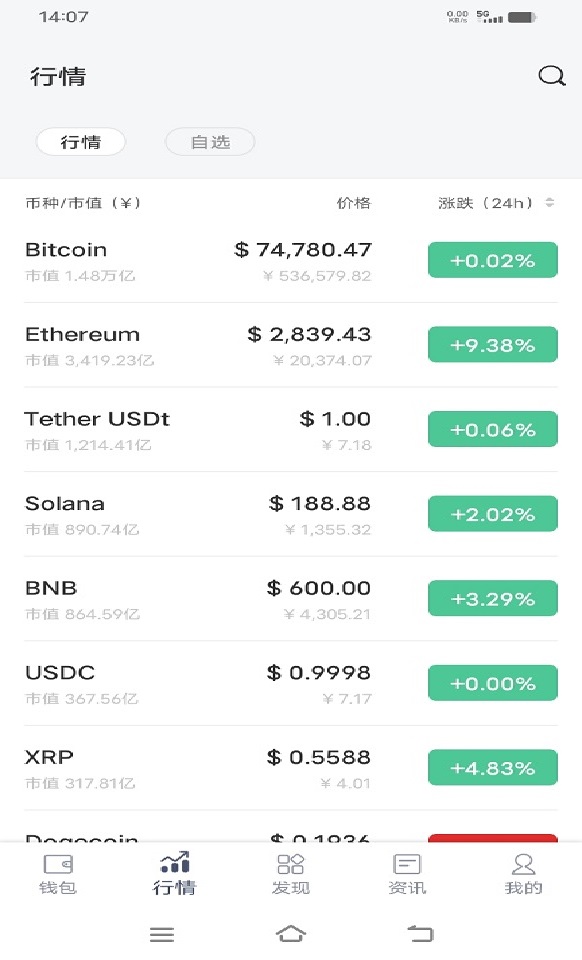Open the system recent-apps menu icon
This screenshot has height=960, width=582.
point(162,934)
